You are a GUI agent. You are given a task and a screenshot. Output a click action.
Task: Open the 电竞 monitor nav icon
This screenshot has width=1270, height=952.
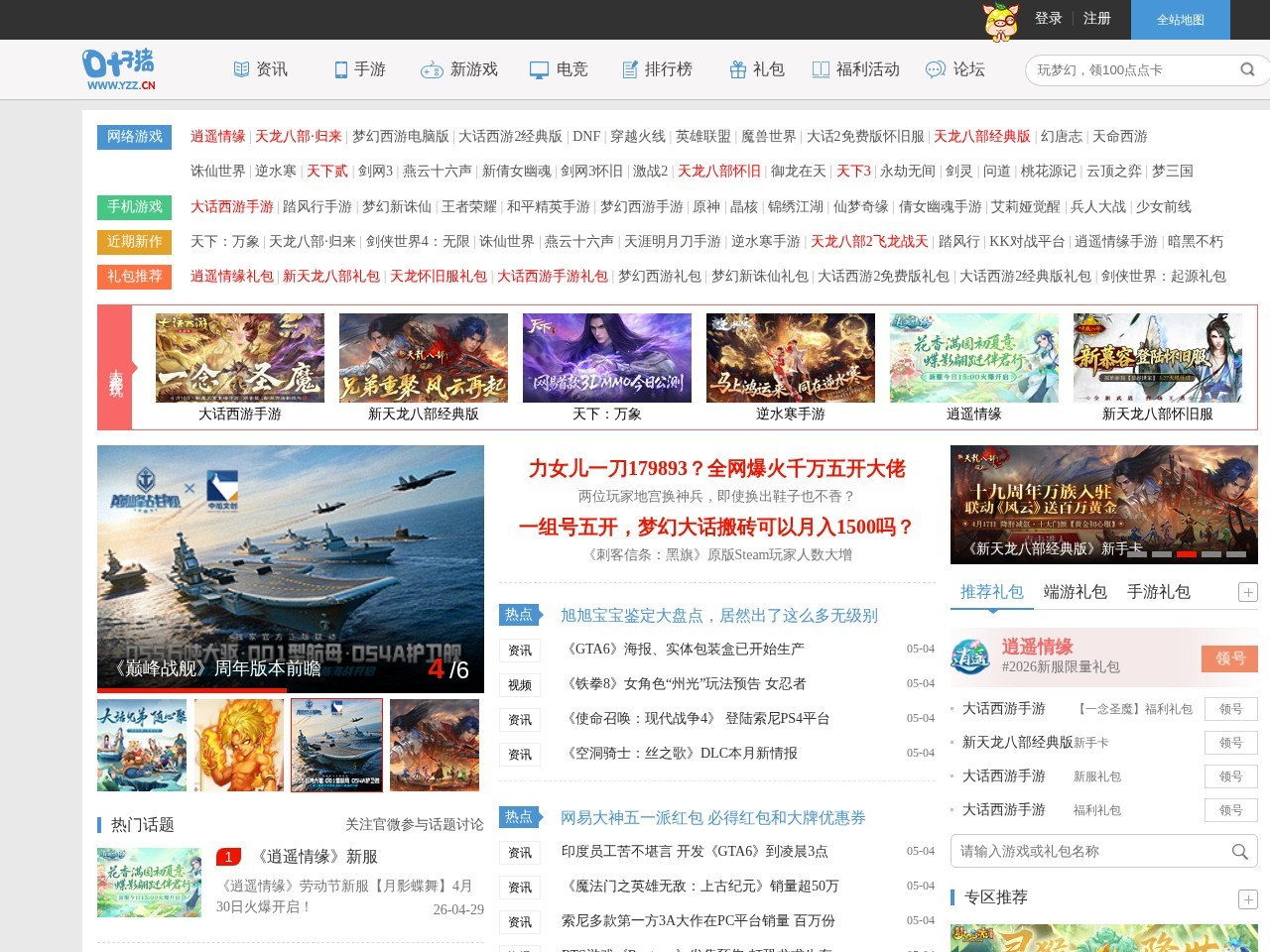point(539,69)
